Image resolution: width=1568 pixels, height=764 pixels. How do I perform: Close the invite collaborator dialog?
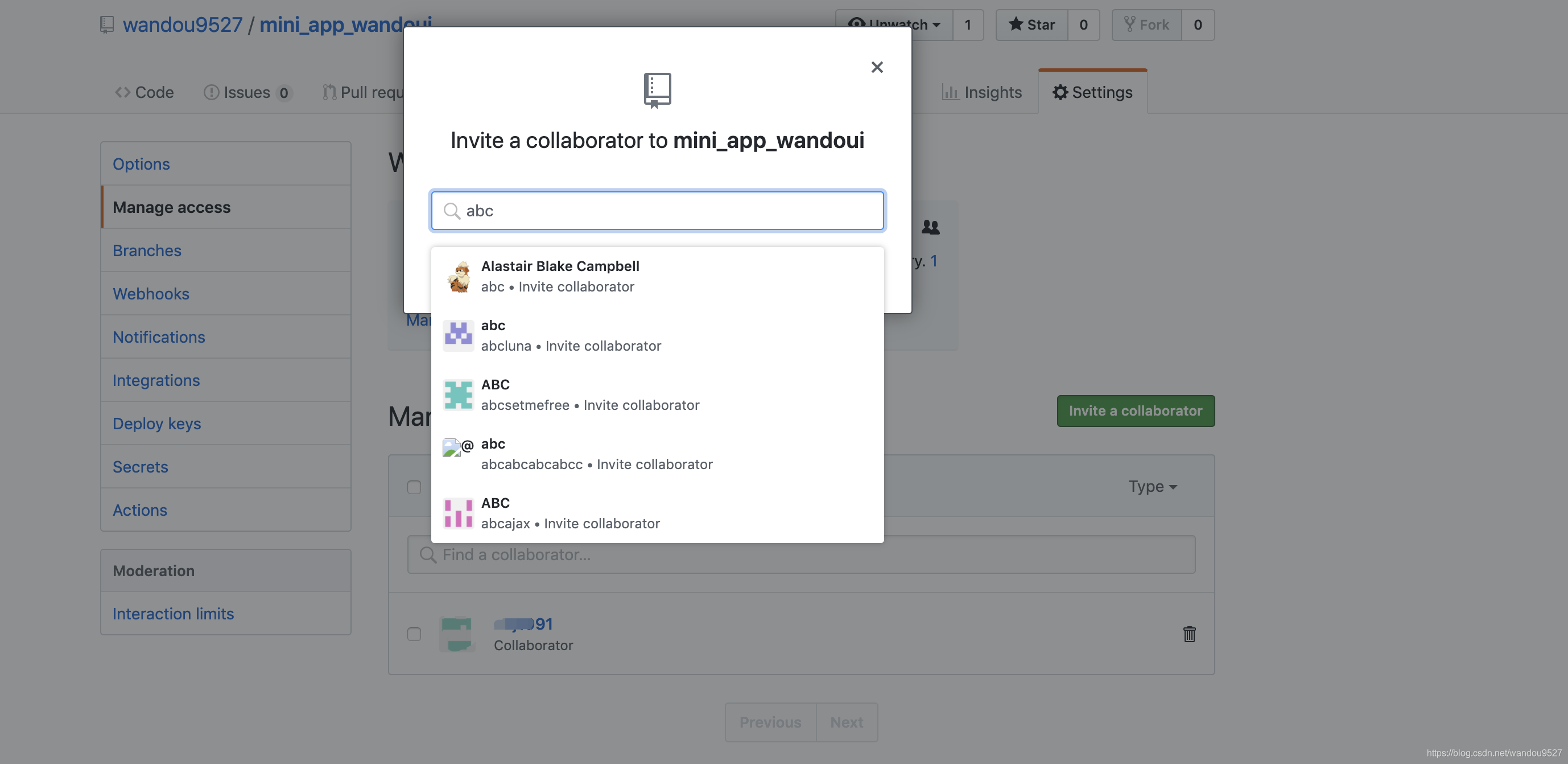coord(877,67)
